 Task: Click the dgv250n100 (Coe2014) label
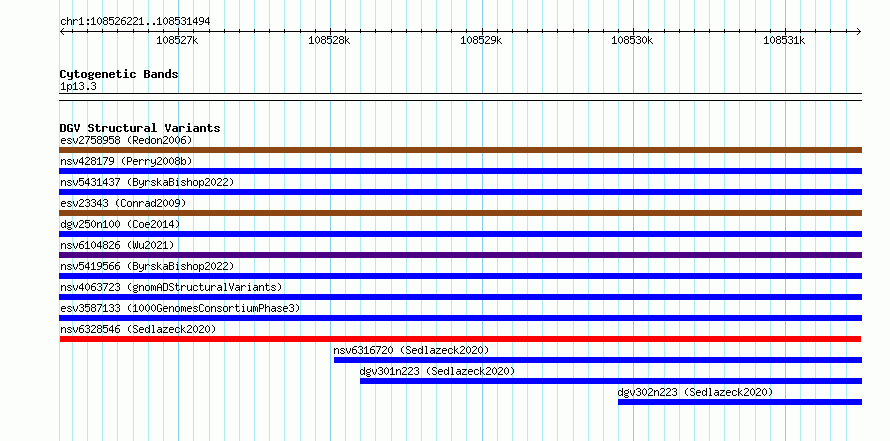coord(120,224)
